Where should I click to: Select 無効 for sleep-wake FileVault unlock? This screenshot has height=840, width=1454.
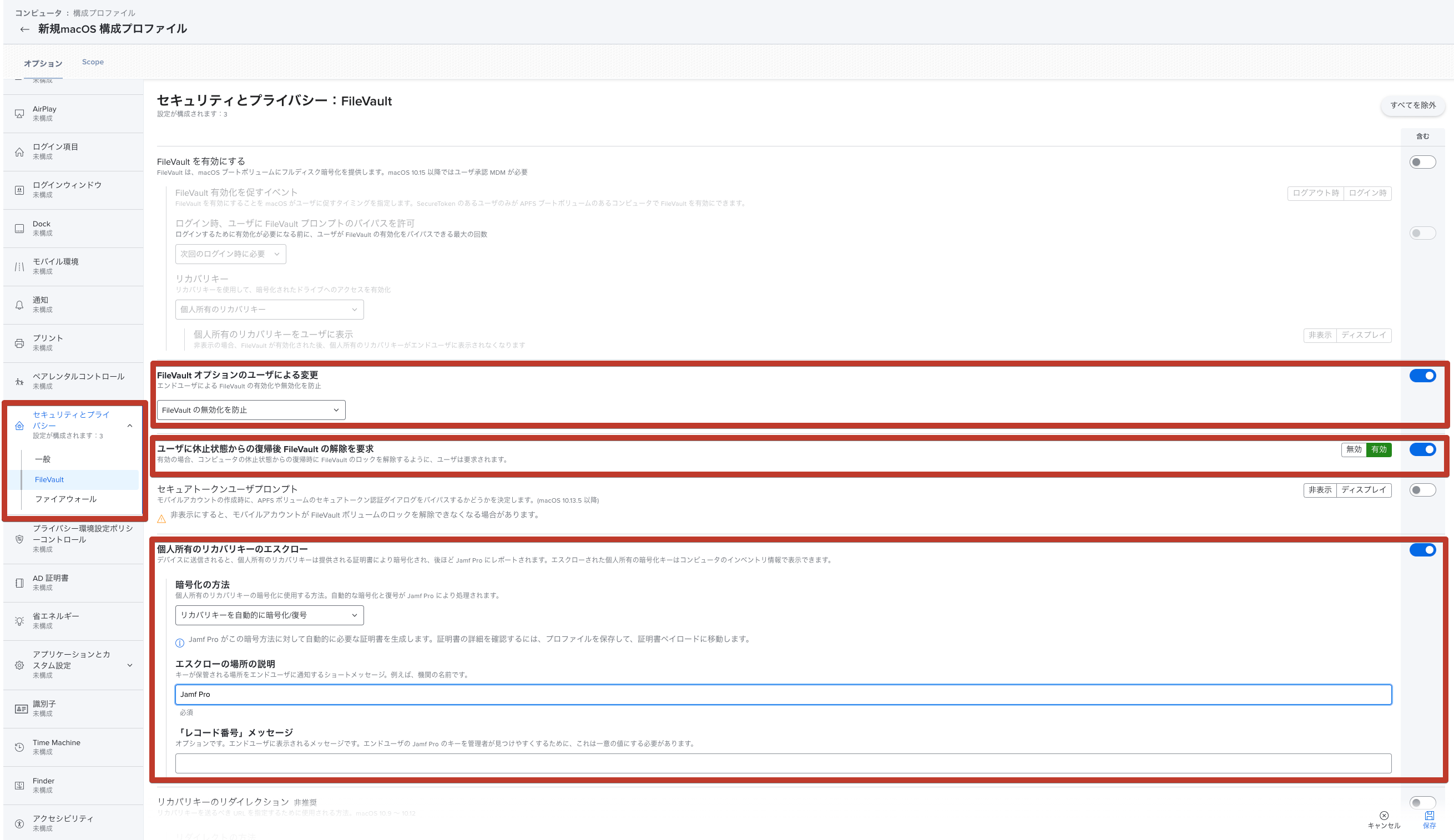pos(1354,449)
